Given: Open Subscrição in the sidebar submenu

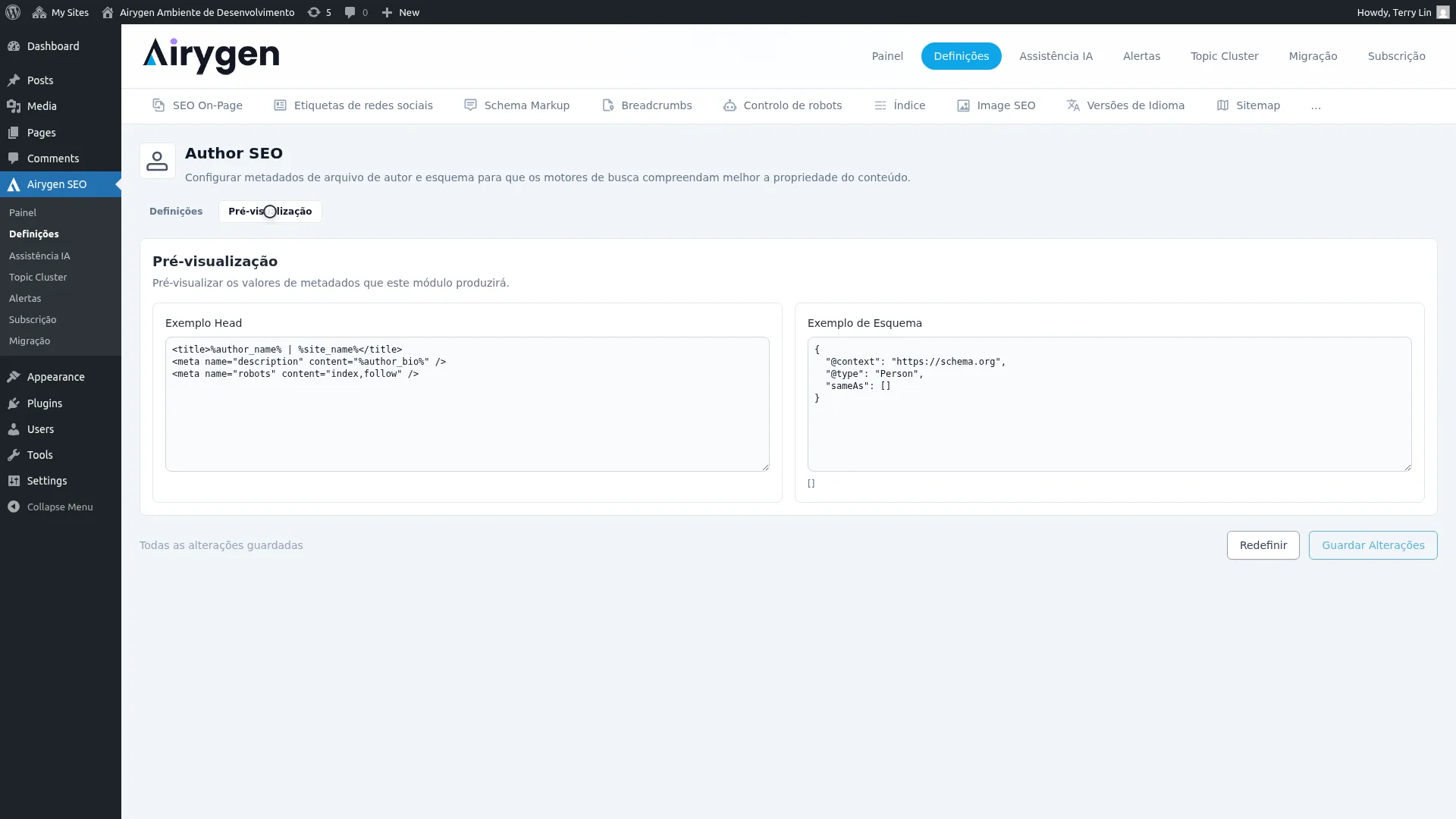Looking at the screenshot, I should pos(33,320).
